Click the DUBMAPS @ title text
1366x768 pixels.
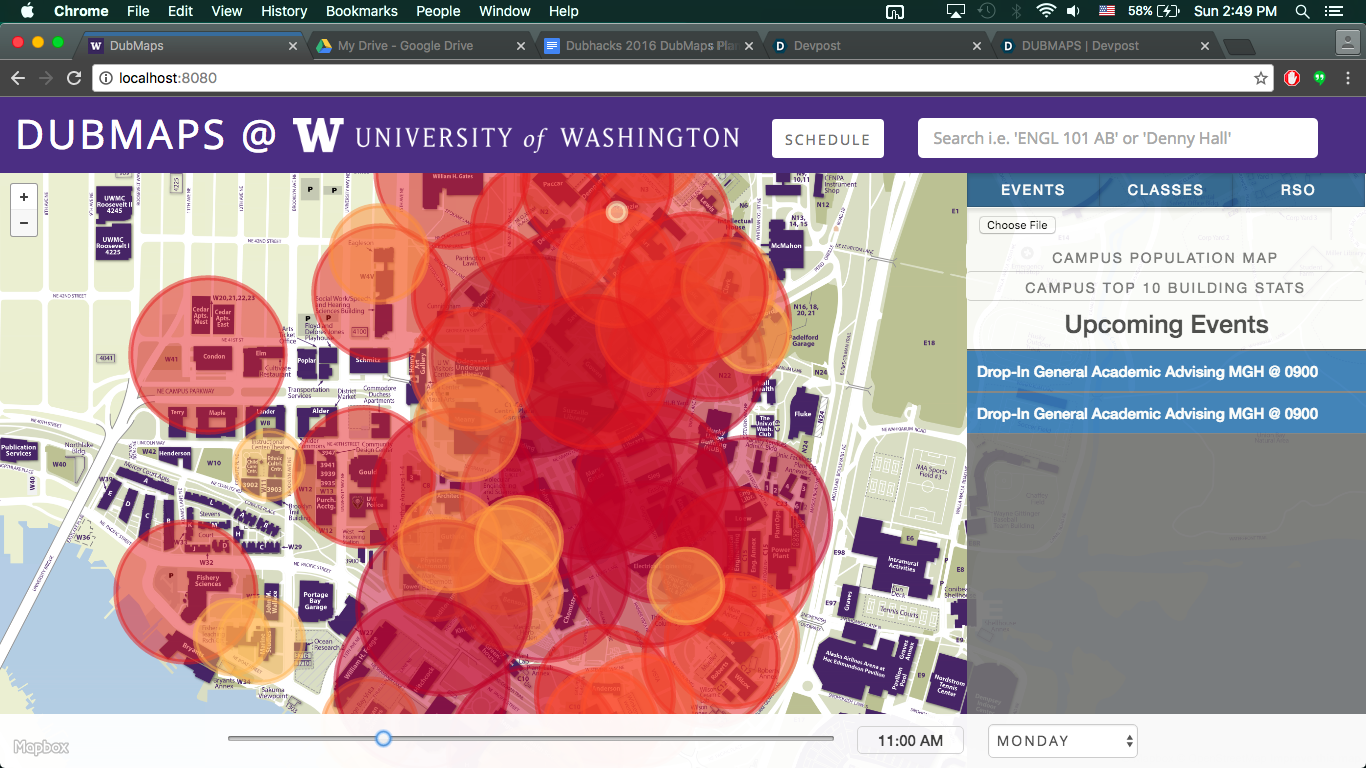point(147,136)
